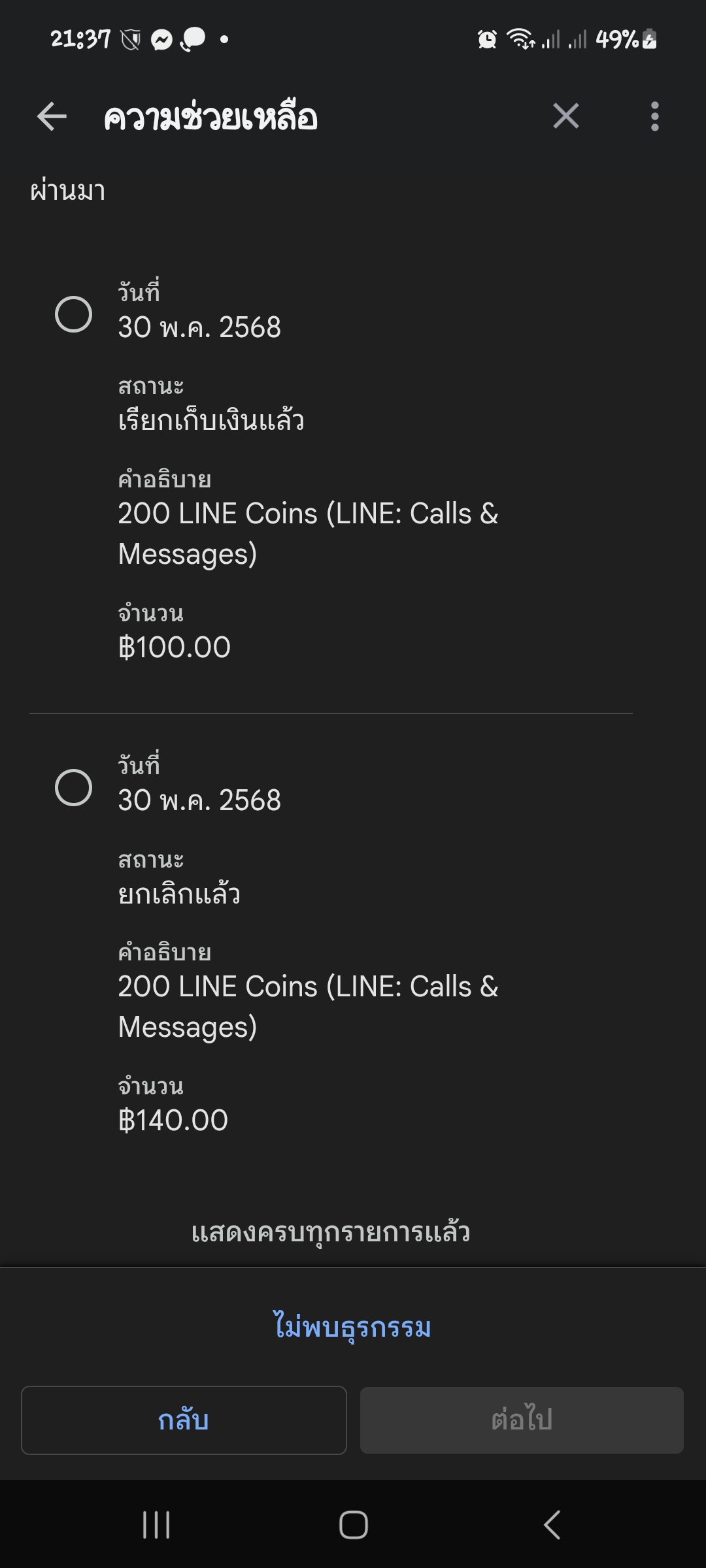Tap the ต่อไป button
This screenshot has height=1568, width=706.
pos(522,1420)
